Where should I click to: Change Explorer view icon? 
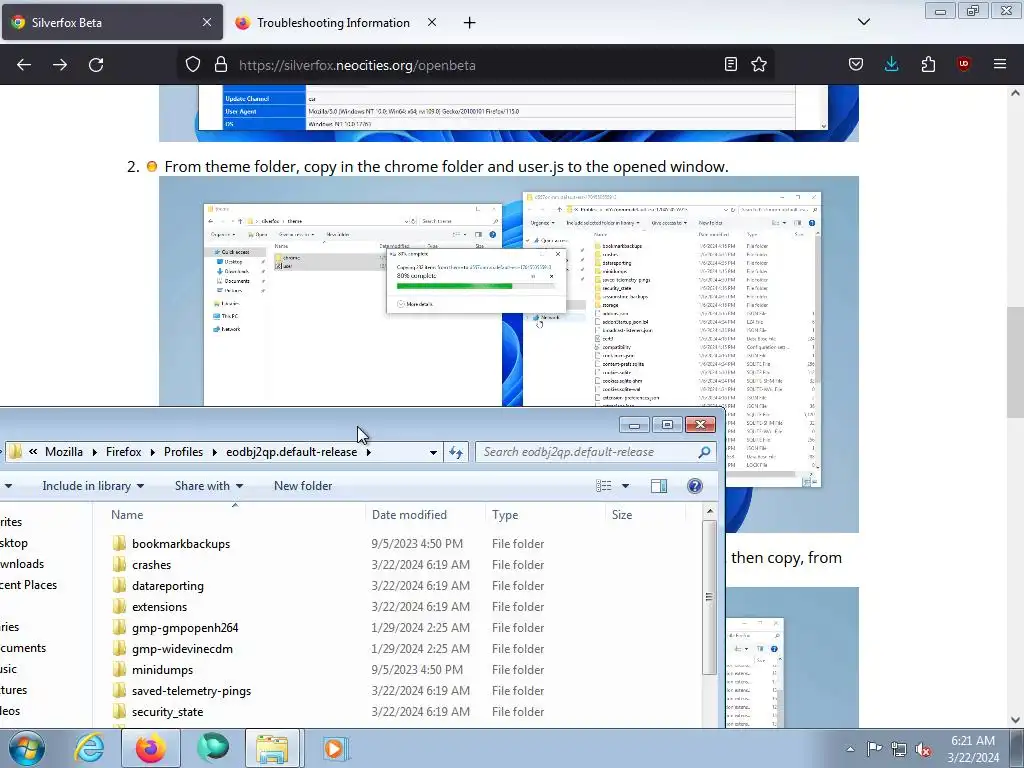tap(603, 486)
